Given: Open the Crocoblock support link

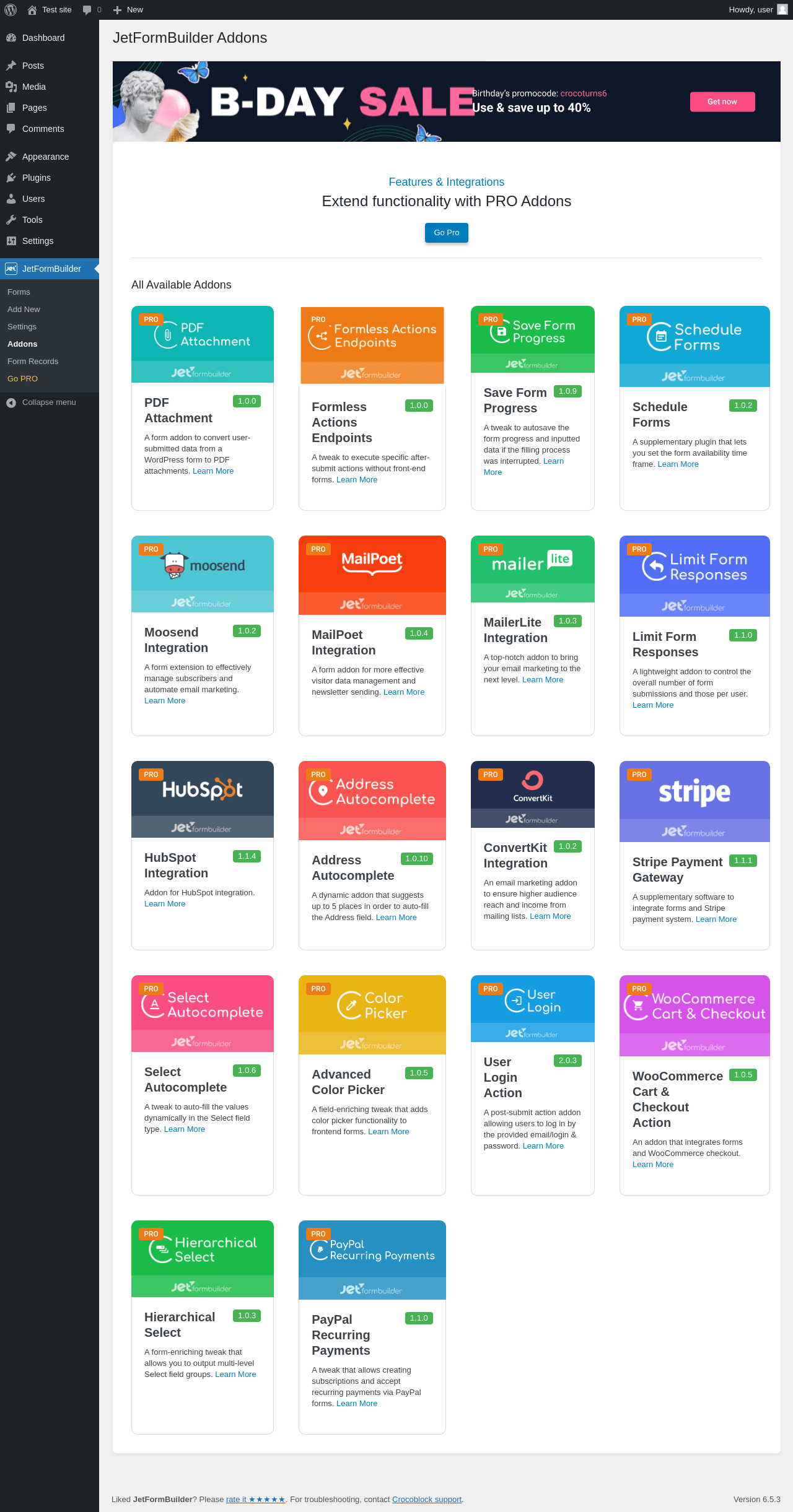Looking at the screenshot, I should coord(427,1500).
